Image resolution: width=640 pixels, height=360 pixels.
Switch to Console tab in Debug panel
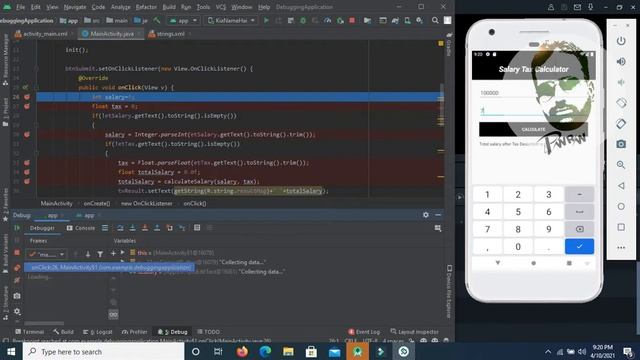point(81,228)
